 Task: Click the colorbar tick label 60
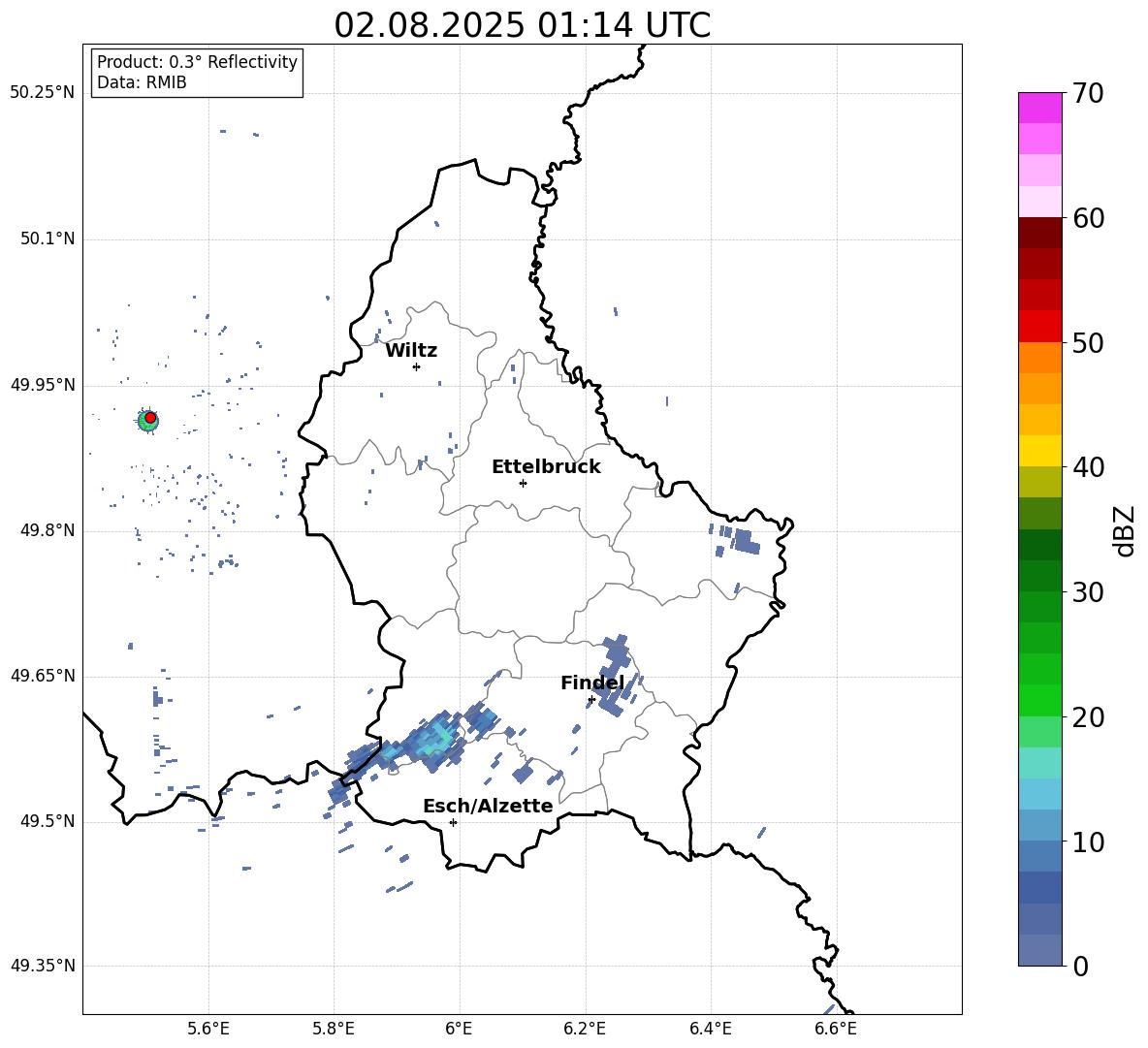point(1088,218)
